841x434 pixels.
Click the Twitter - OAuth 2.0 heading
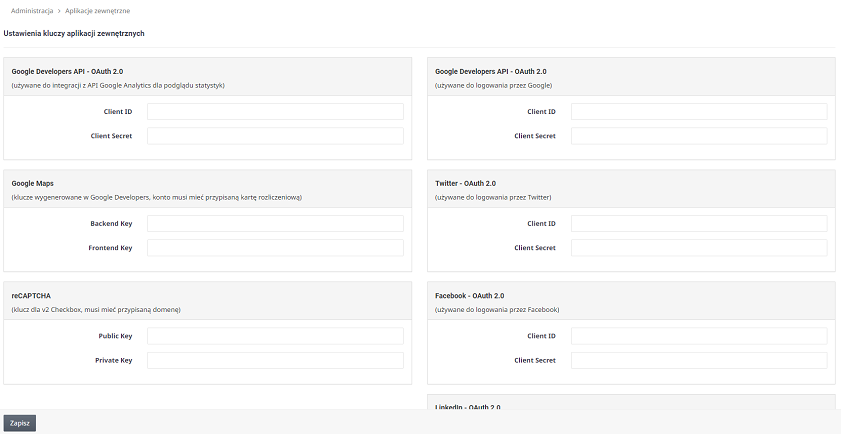pos(466,183)
